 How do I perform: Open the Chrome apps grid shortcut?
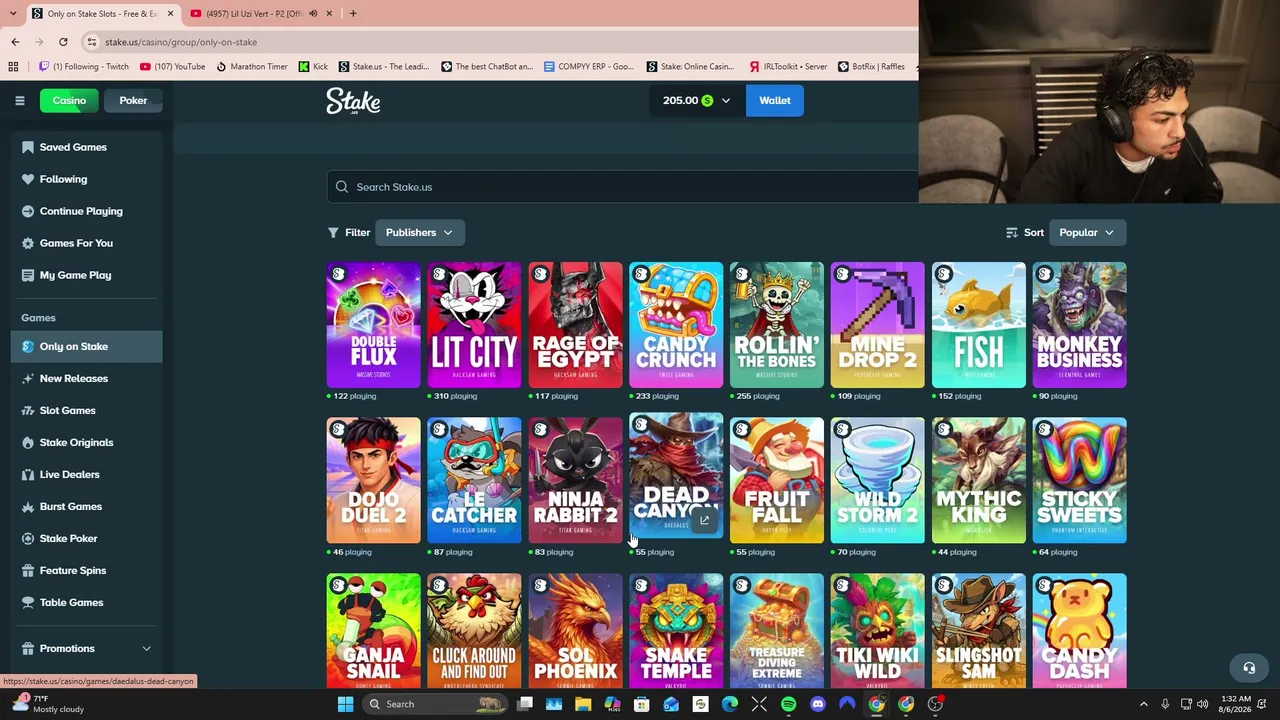tap(13, 67)
